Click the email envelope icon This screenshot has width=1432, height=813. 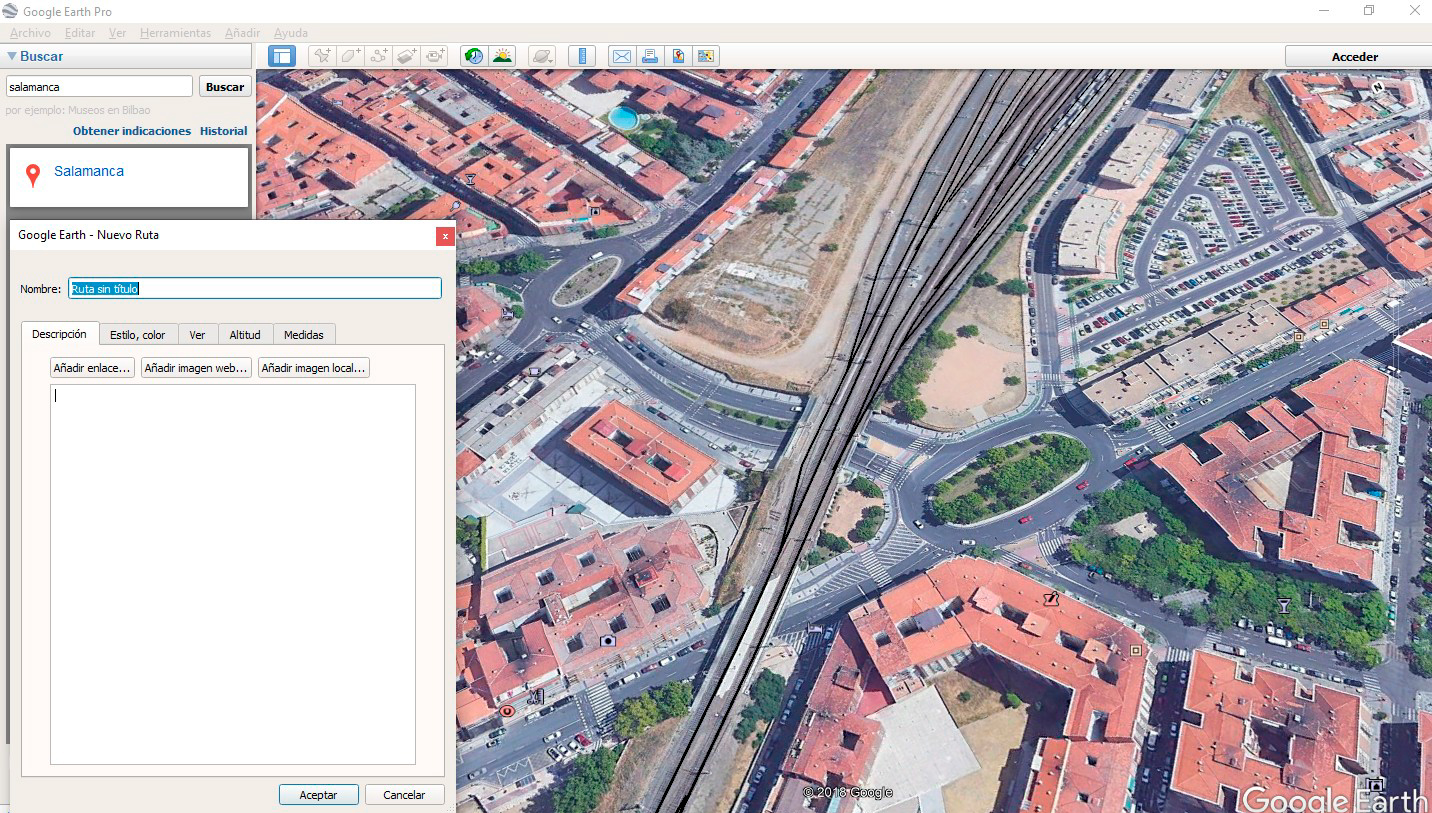tap(622, 56)
